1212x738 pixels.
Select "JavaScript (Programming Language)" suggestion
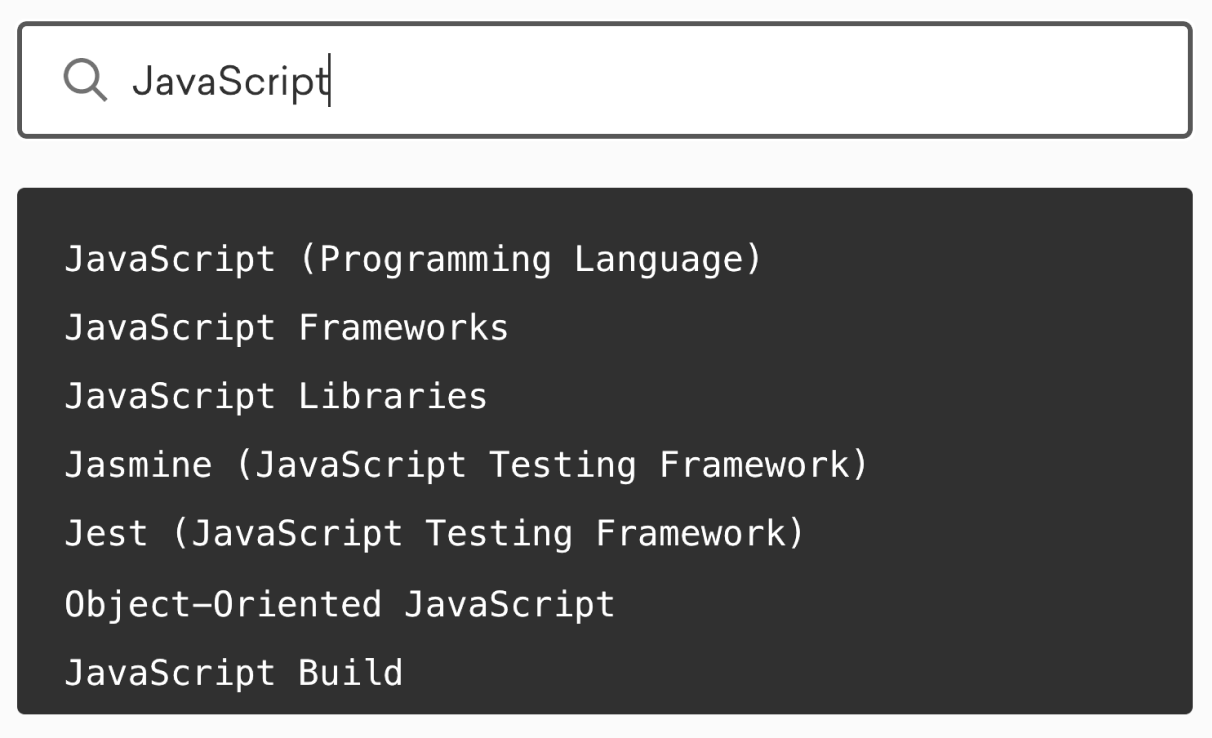(x=413, y=259)
